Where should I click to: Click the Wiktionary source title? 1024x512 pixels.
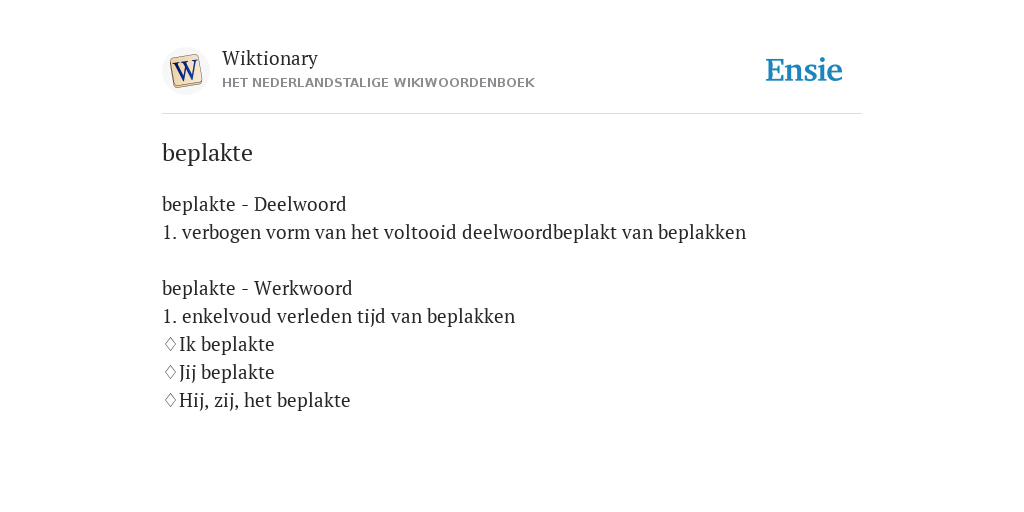pyautogui.click(x=270, y=59)
